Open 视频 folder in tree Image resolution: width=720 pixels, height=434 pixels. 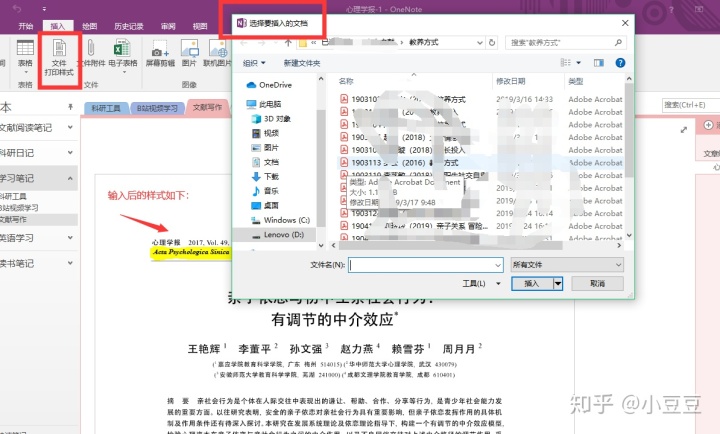click(x=265, y=133)
